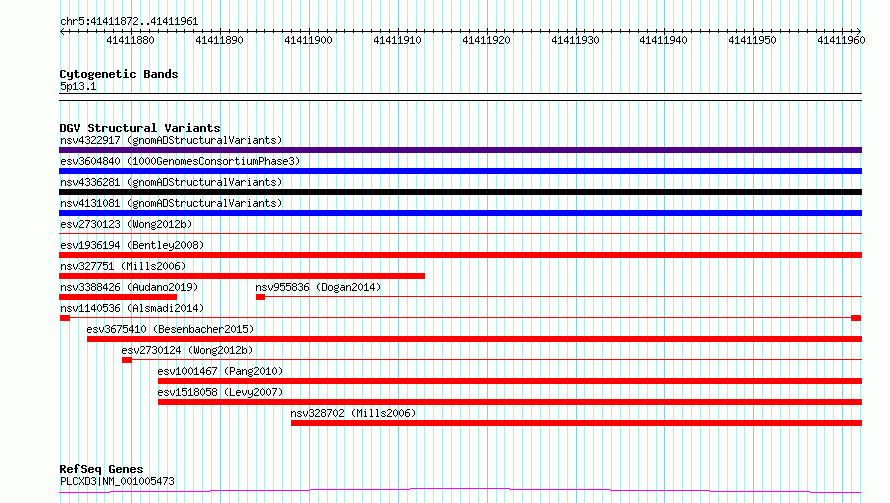Click the red esv3675410 variant bar
This screenshot has width=890, height=503.
tap(475, 339)
